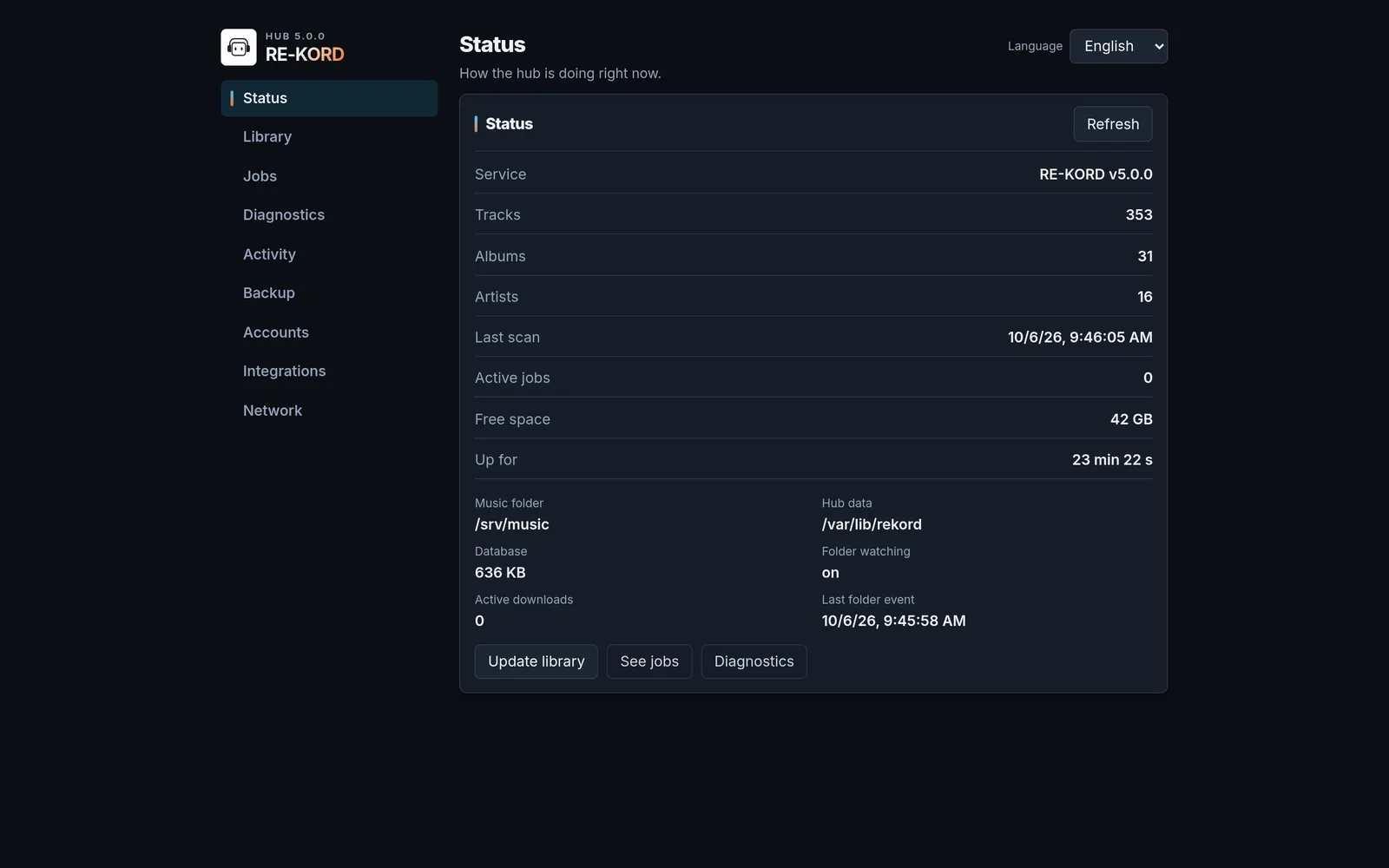Go to Network settings

(x=329, y=411)
